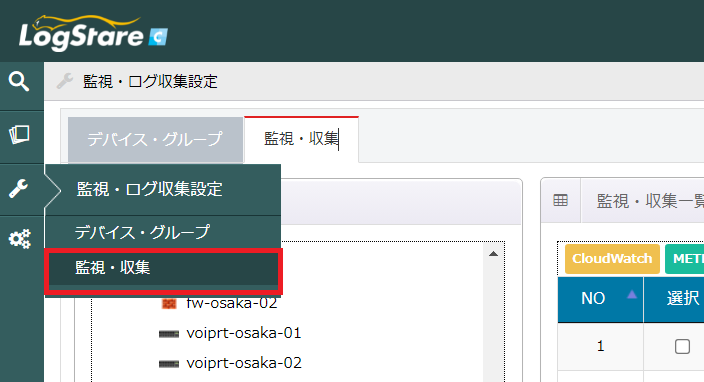The width and height of the screenshot is (704, 382).
Task: Click the LogStare logo
Action: tap(93, 33)
